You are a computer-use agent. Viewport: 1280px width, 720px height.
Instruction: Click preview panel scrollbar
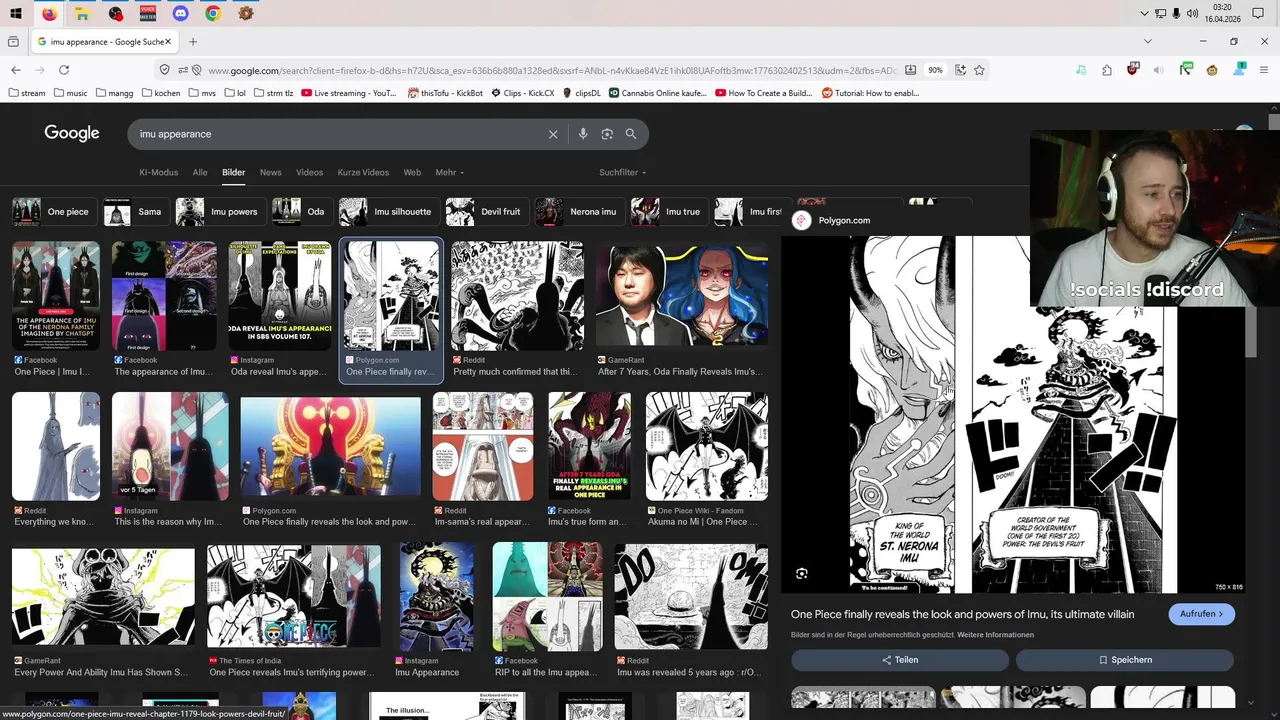tap(1250, 333)
